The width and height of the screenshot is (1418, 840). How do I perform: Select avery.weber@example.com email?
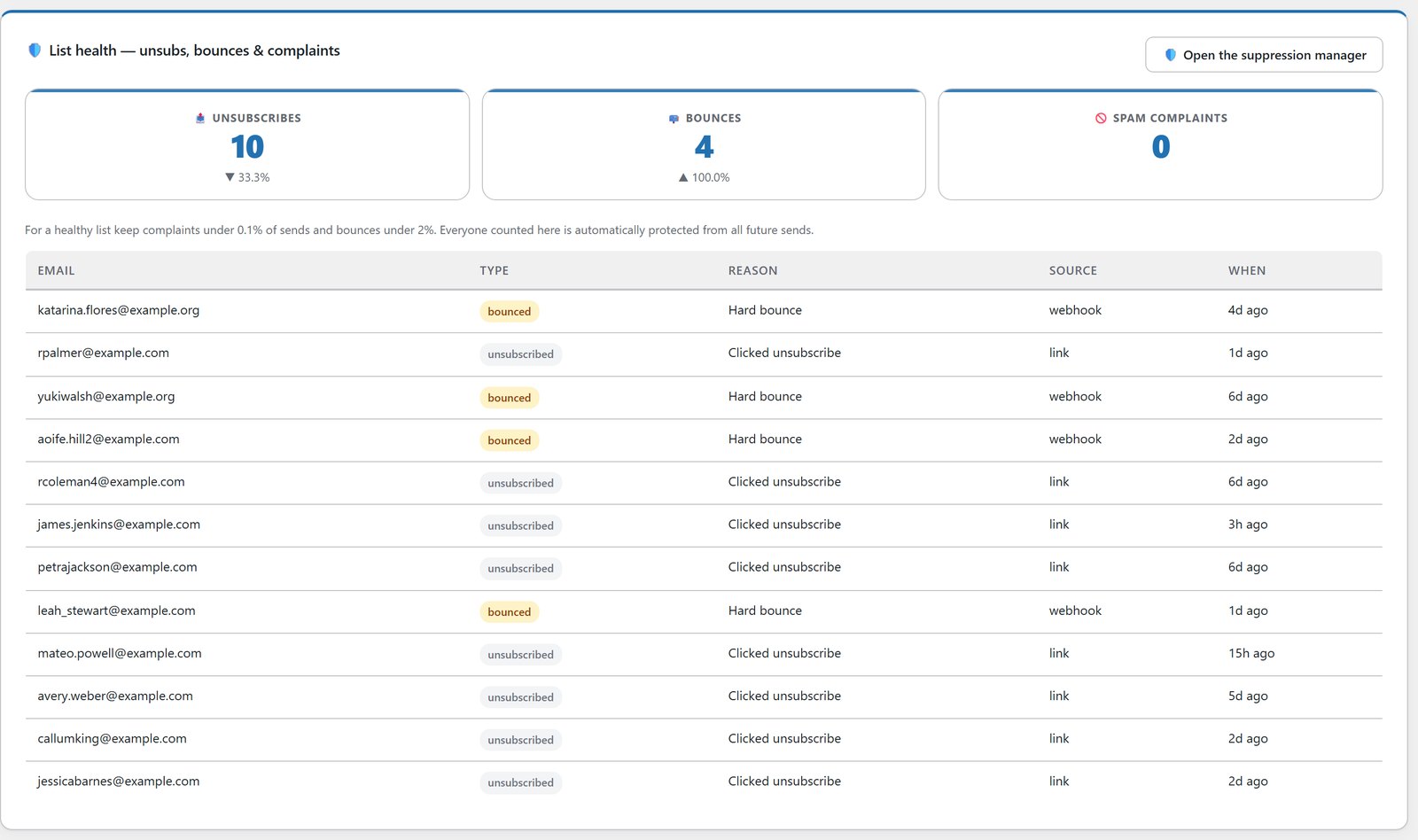coord(115,696)
